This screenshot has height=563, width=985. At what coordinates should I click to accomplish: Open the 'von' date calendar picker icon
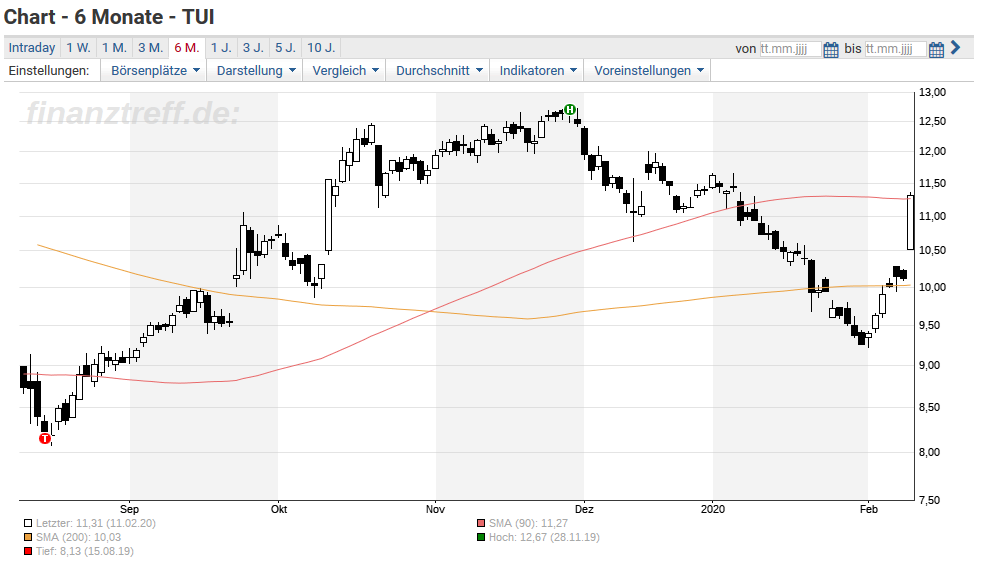(830, 49)
